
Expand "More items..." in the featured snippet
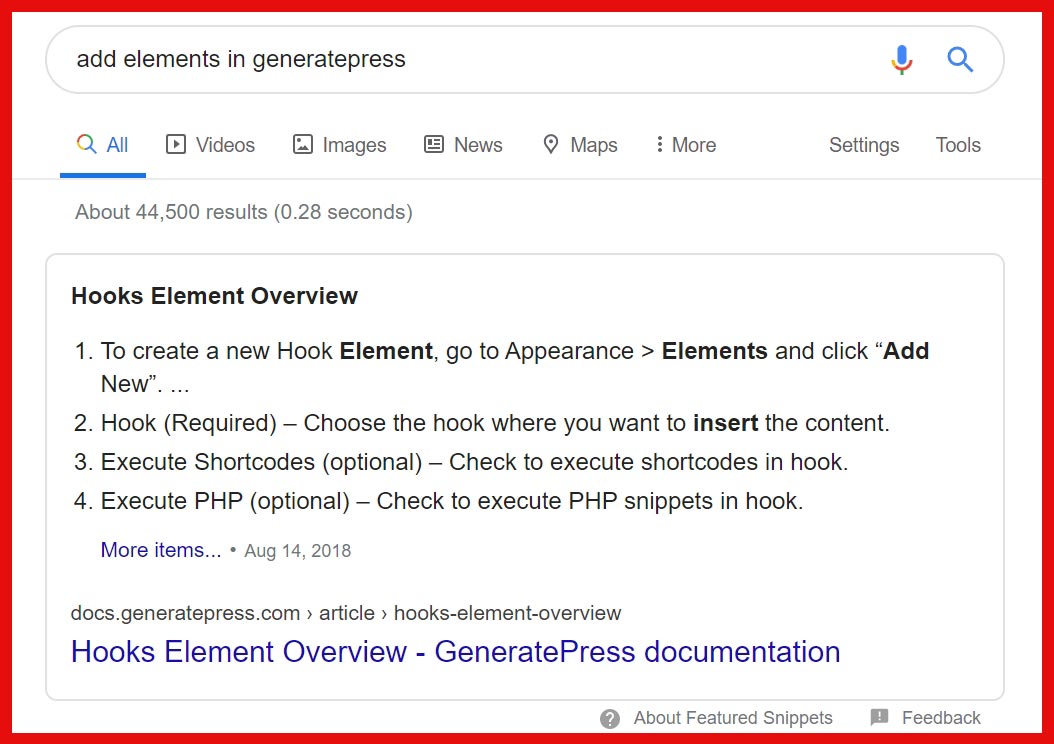click(159, 549)
